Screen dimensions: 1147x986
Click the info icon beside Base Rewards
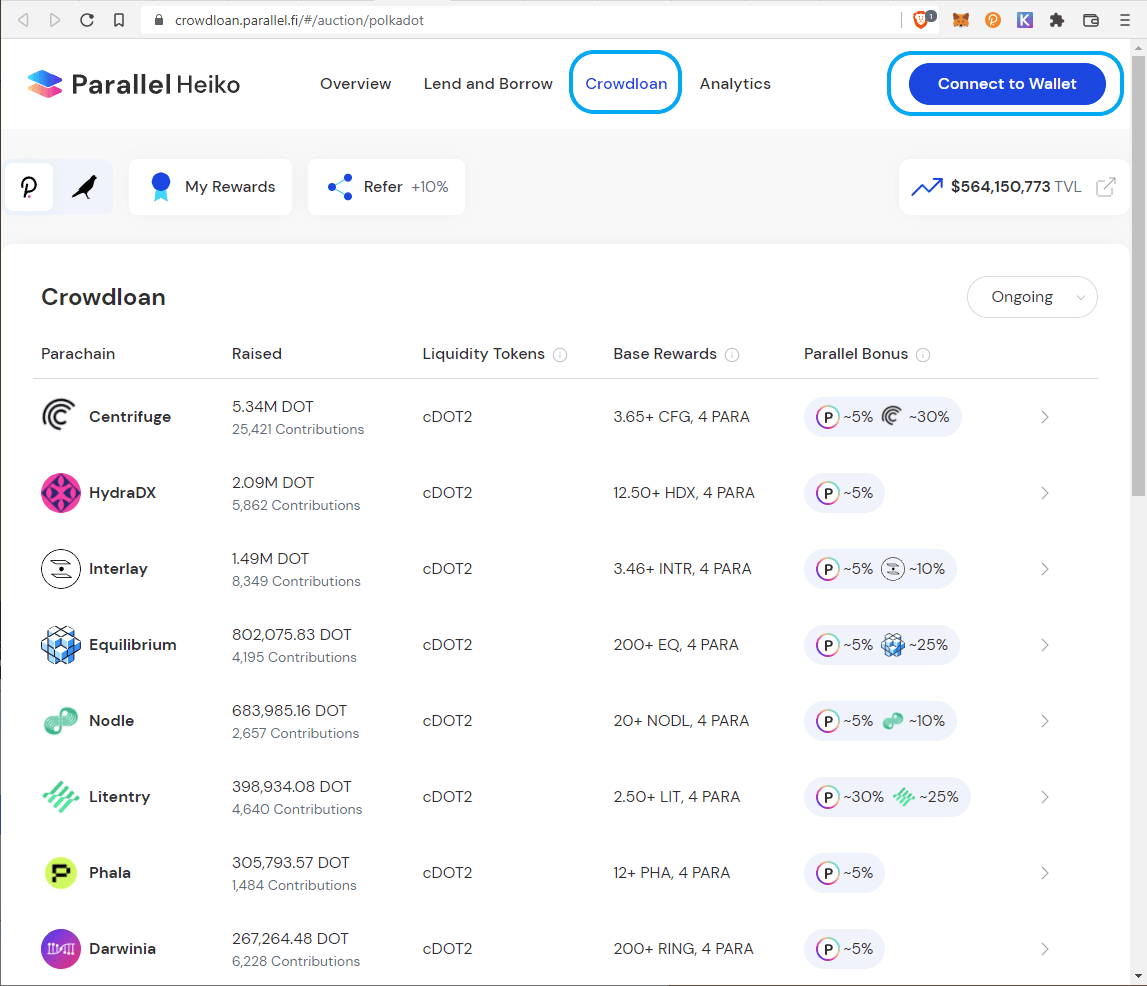732,355
